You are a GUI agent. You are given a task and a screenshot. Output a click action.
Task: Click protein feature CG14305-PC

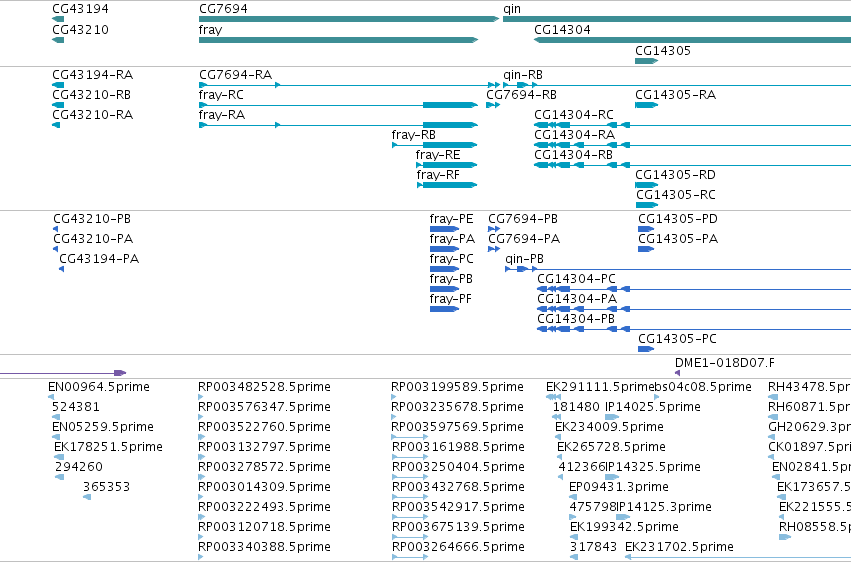(x=646, y=349)
